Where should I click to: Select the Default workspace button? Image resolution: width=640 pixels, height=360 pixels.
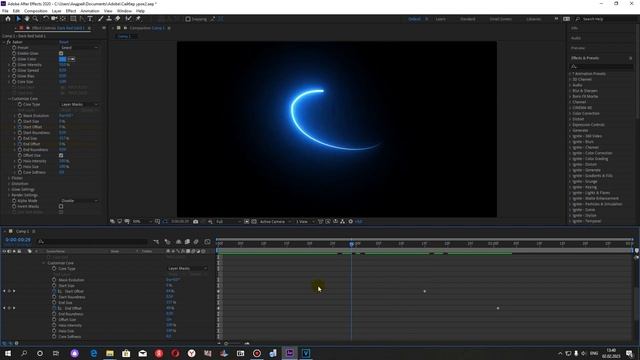coord(414,19)
